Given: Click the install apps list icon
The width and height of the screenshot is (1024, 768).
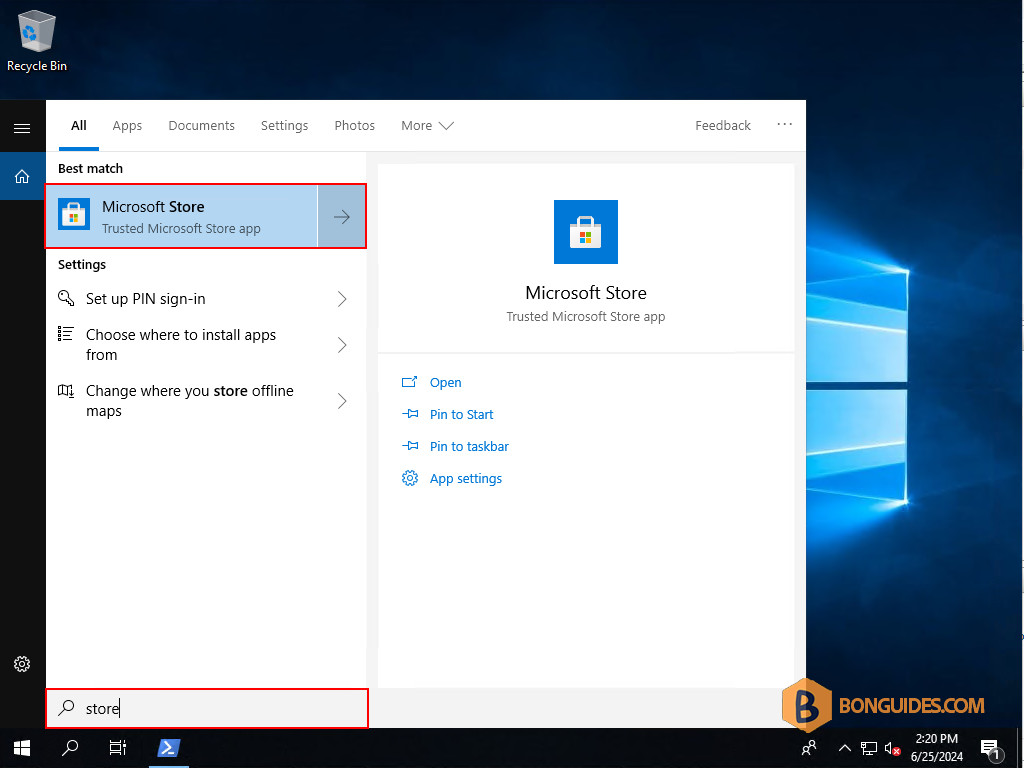Looking at the screenshot, I should click(66, 334).
